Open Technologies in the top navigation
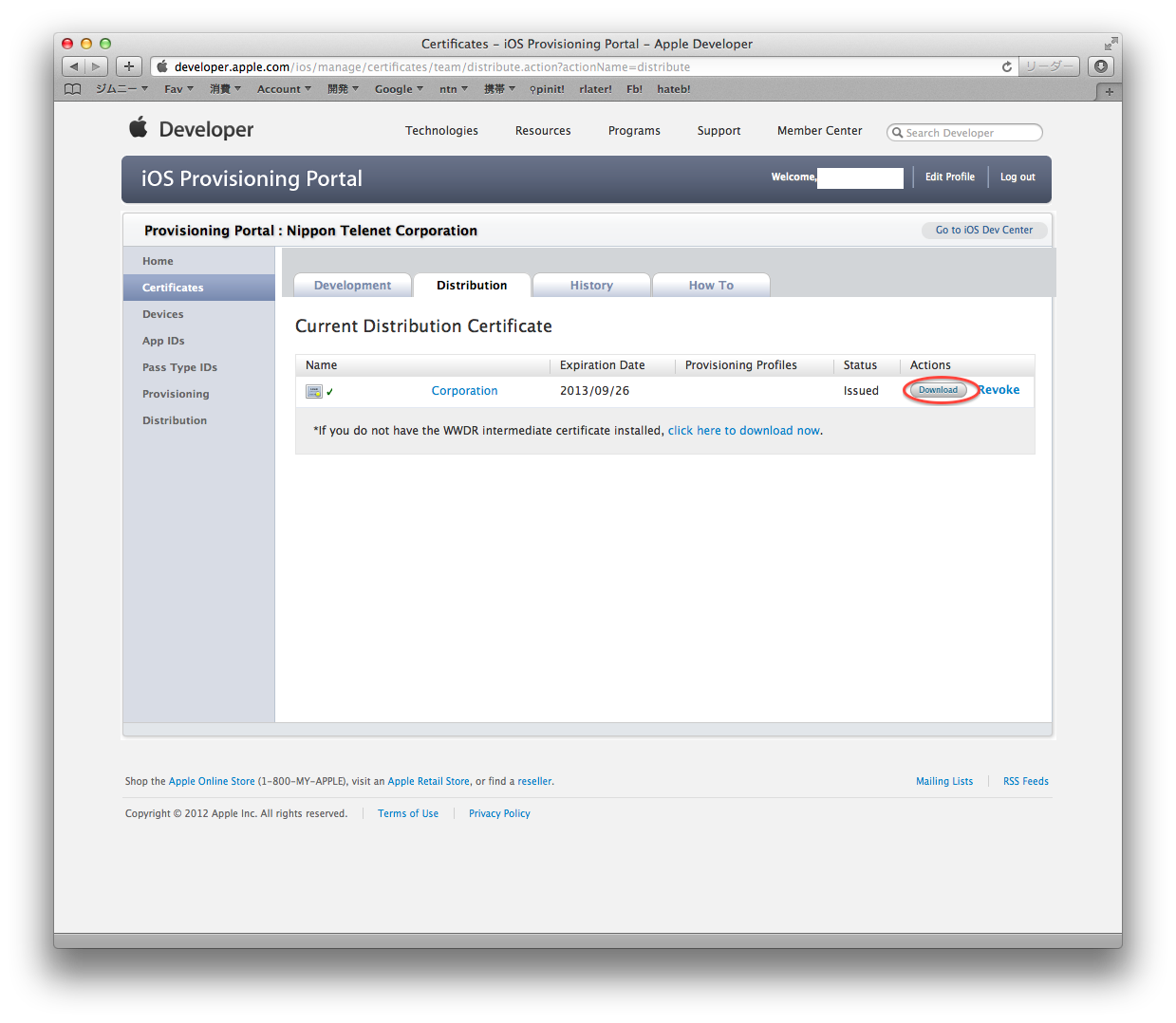The width and height of the screenshot is (1176, 1023). coord(441,131)
